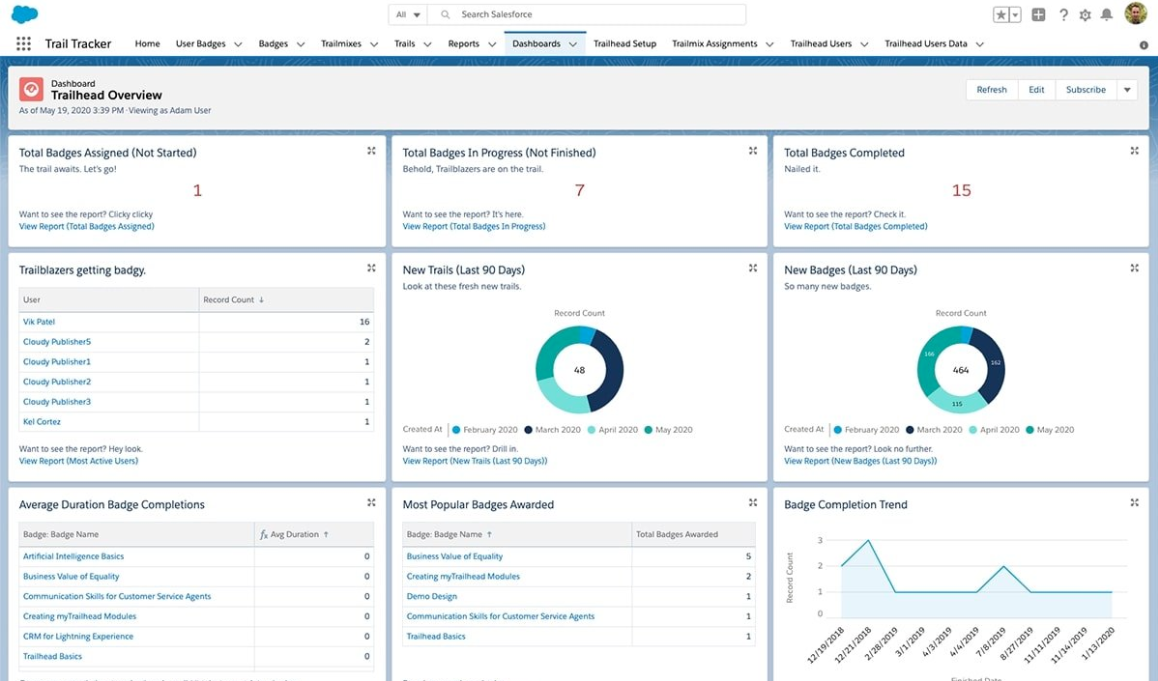1158x681 pixels.
Task: Expand Total Badges Assigned widget
Action: tap(371, 151)
